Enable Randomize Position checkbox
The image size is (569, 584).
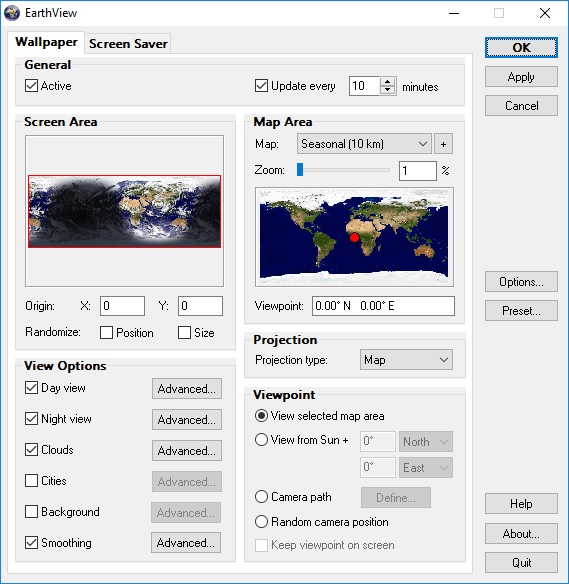coord(106,333)
